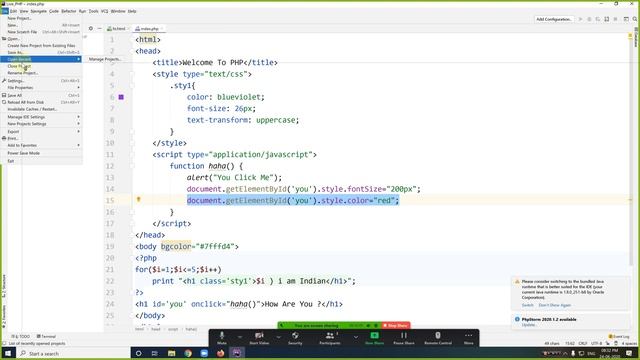Click the Add Configuration dropdown
The image size is (640, 360).
click(553, 19)
